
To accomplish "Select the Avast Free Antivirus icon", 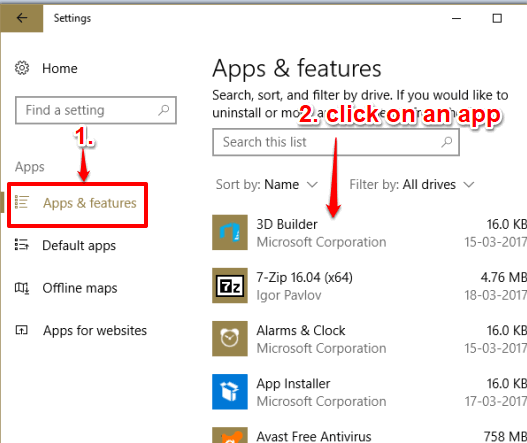I will [230, 435].
